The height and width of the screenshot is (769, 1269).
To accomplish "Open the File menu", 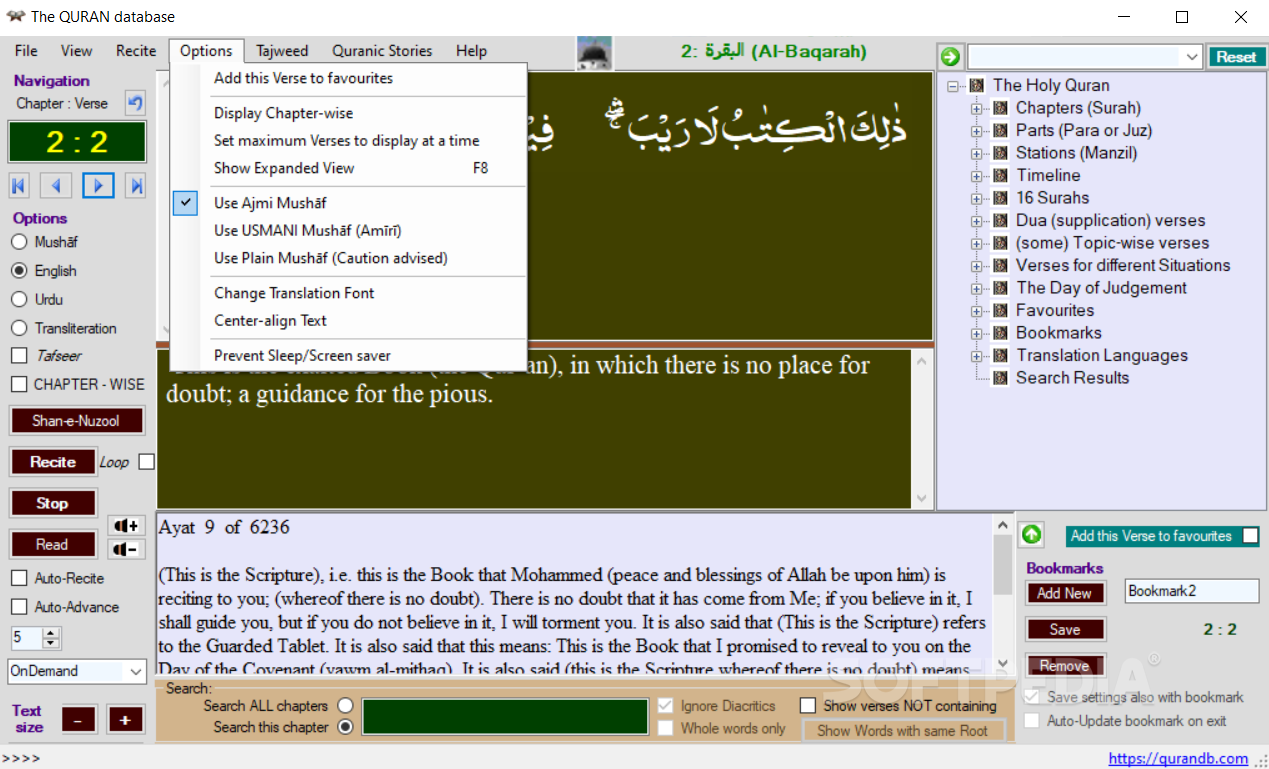I will (26, 51).
